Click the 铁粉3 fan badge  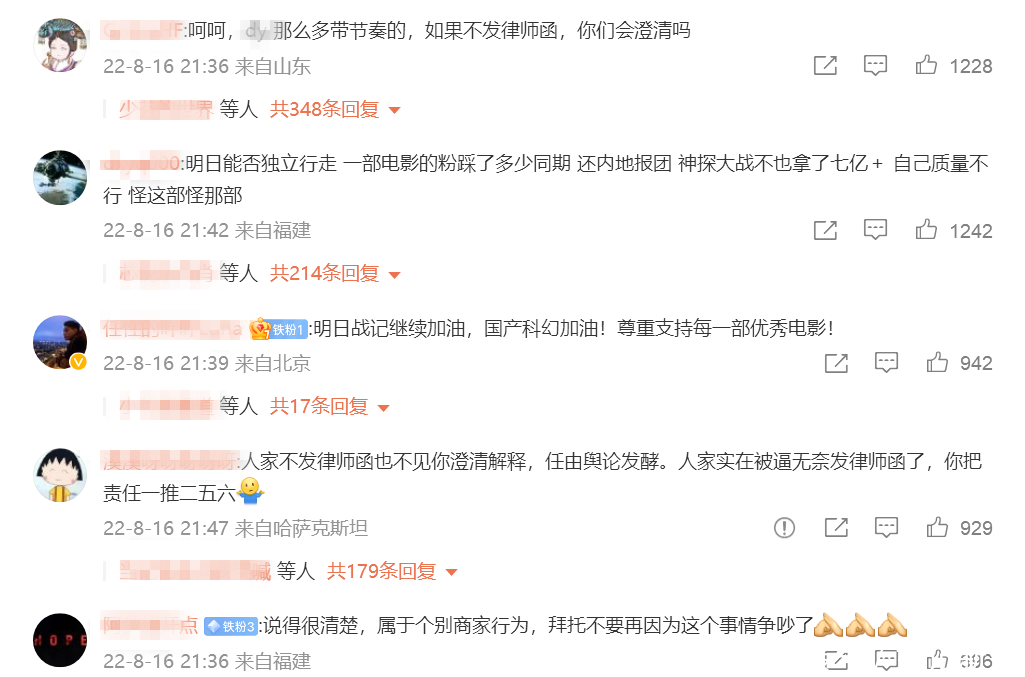point(231,626)
